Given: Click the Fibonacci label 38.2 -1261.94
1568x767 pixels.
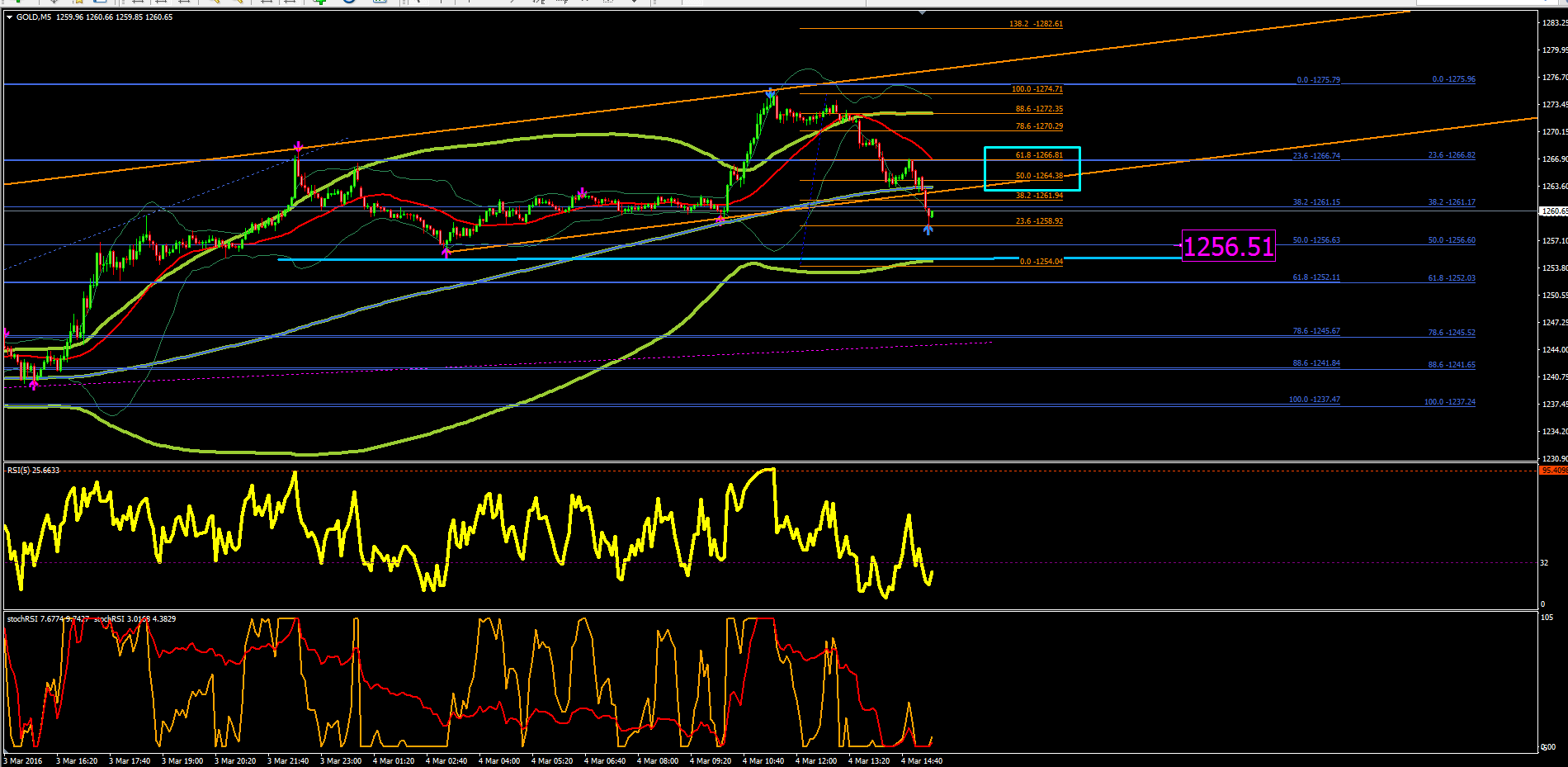Looking at the screenshot, I should [1039, 196].
